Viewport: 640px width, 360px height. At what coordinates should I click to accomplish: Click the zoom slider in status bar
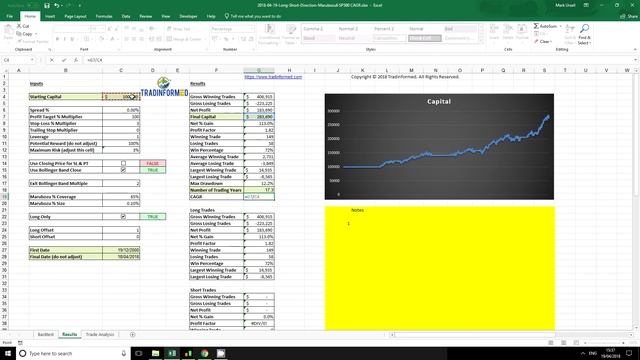(x=604, y=342)
